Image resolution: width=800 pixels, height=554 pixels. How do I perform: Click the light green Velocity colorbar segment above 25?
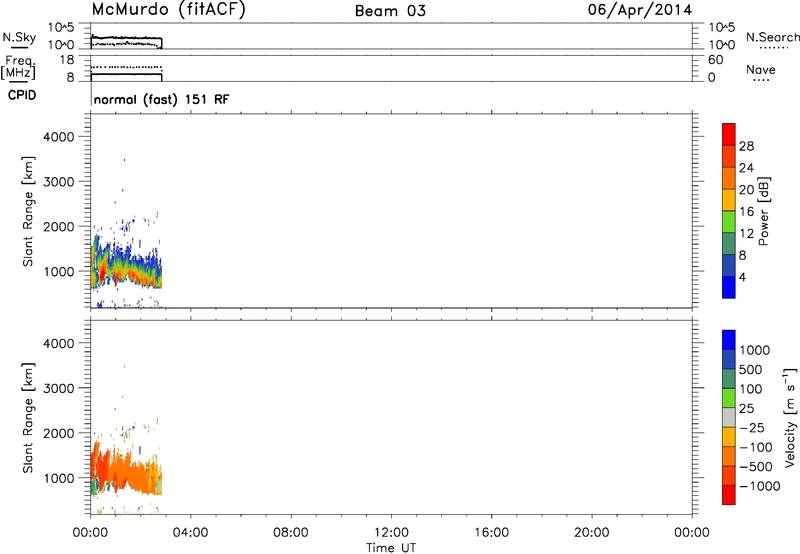[729, 398]
